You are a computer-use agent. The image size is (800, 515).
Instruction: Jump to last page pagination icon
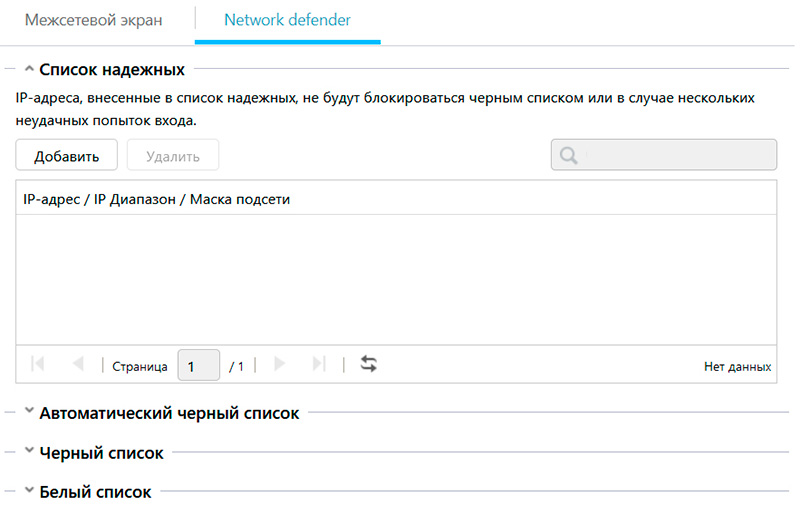click(319, 365)
